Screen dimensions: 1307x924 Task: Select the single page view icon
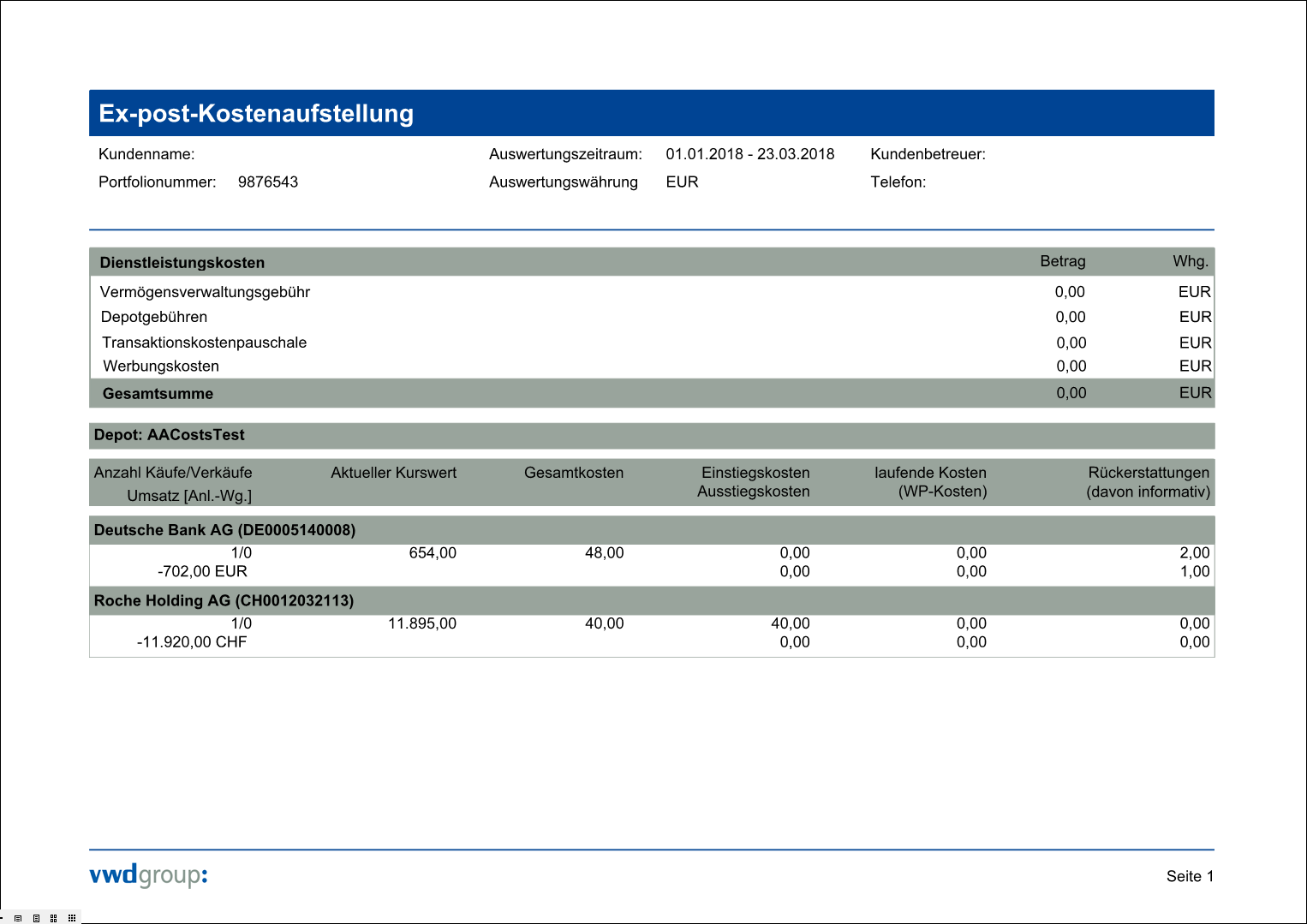[36, 918]
